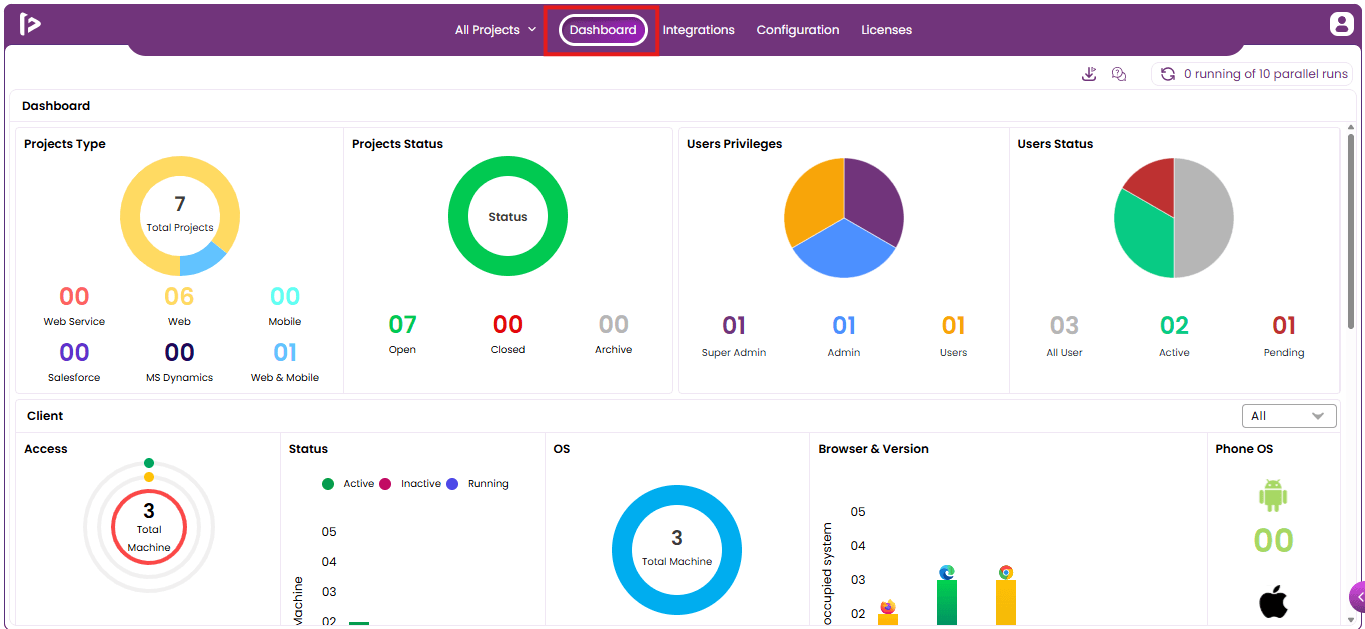Click the download report icon
The height and width of the screenshot is (629, 1365).
pyautogui.click(x=1089, y=74)
